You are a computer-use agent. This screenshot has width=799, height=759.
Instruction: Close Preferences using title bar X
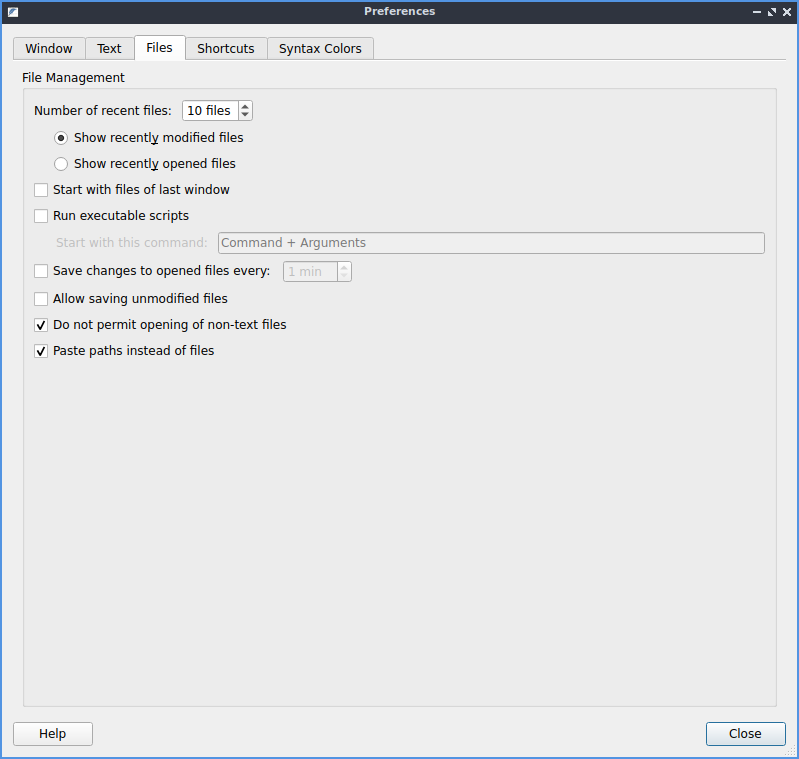[x=786, y=12]
